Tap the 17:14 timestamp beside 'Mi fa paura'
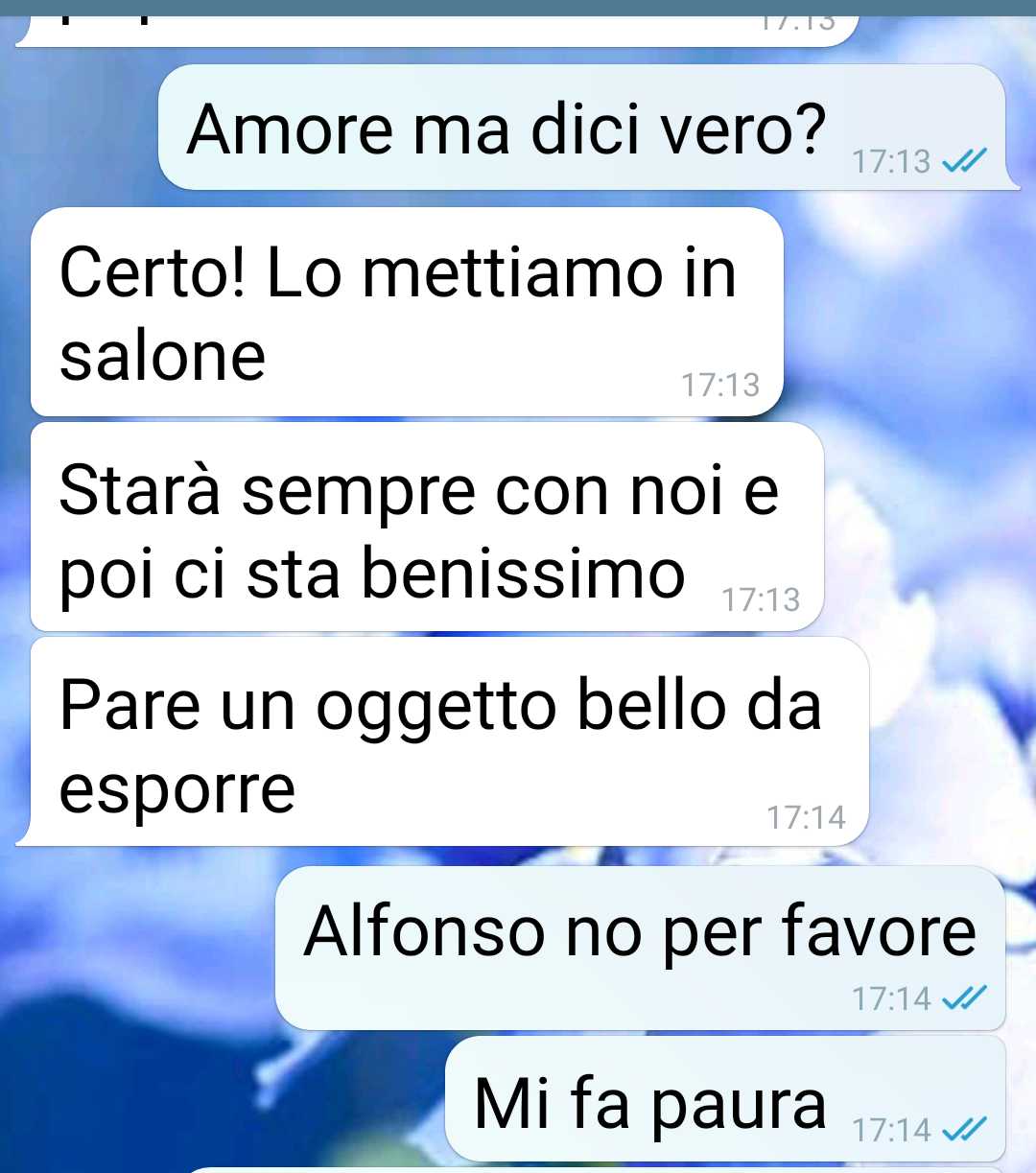The width and height of the screenshot is (1036, 1173). (891, 1131)
